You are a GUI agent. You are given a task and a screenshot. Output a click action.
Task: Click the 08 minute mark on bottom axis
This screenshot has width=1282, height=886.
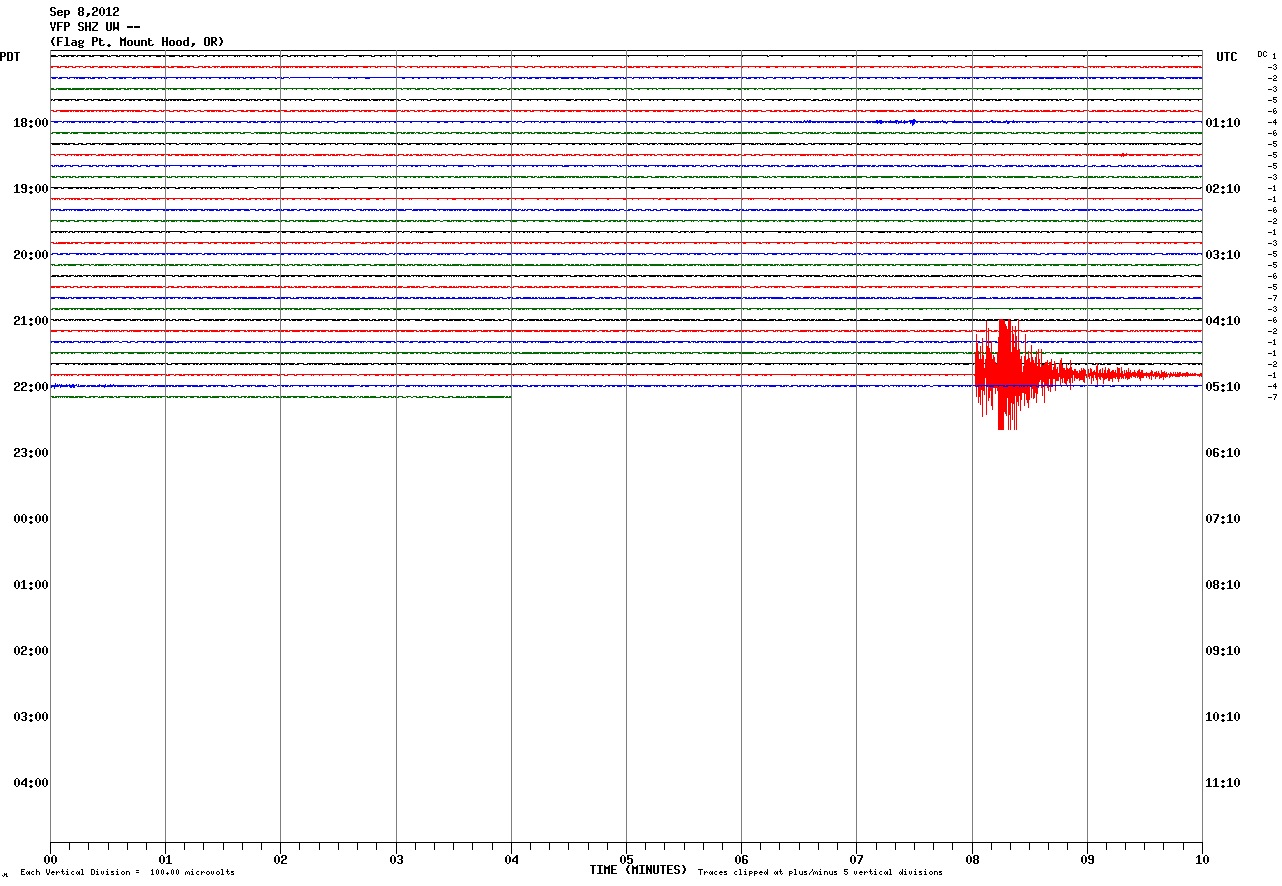972,859
